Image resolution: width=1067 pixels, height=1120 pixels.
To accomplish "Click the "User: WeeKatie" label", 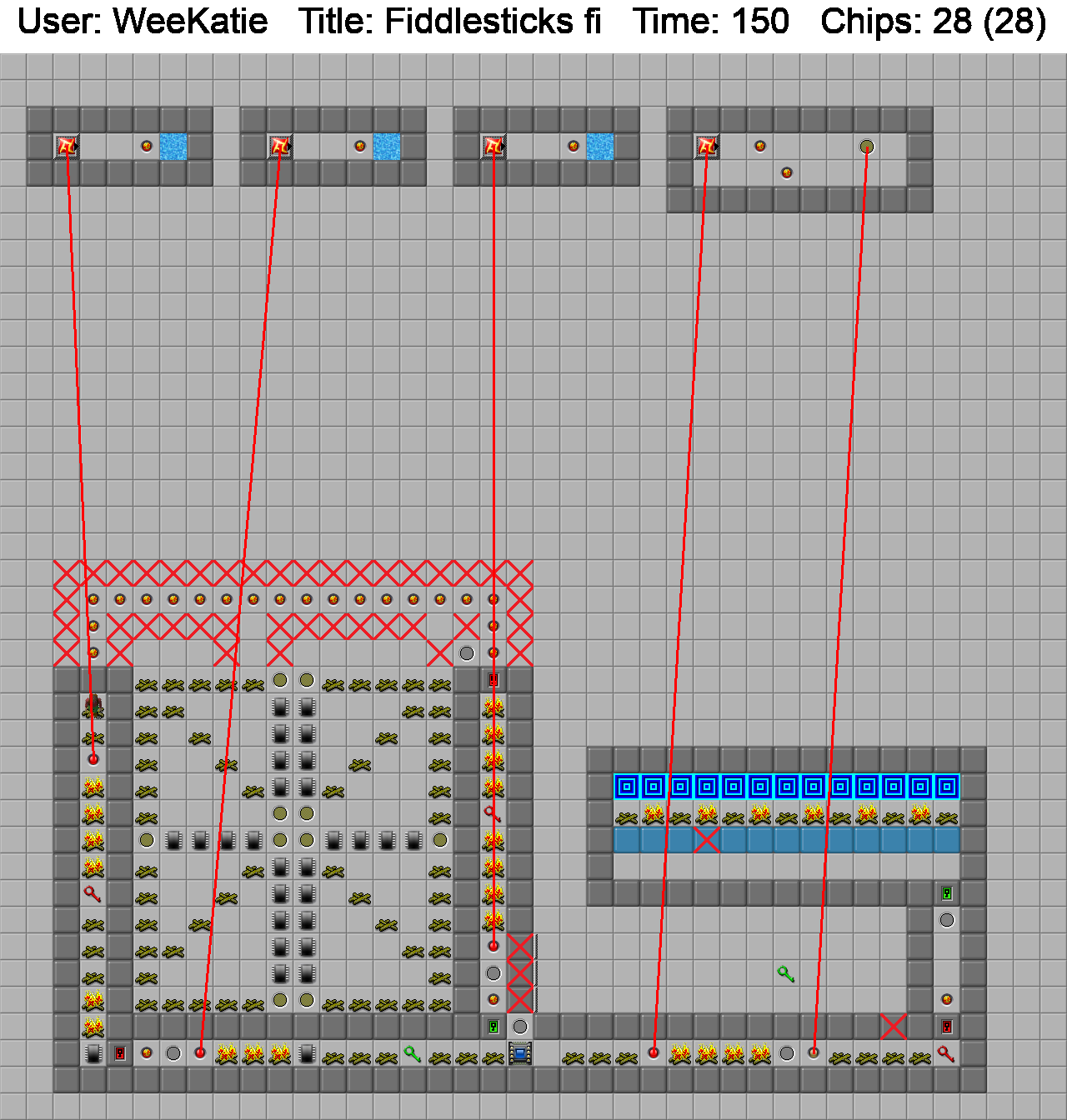I will pyautogui.click(x=143, y=22).
